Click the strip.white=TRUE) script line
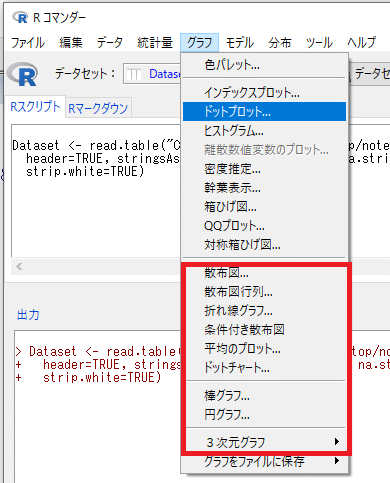390x483 pixels. pyautogui.click(x=85, y=172)
